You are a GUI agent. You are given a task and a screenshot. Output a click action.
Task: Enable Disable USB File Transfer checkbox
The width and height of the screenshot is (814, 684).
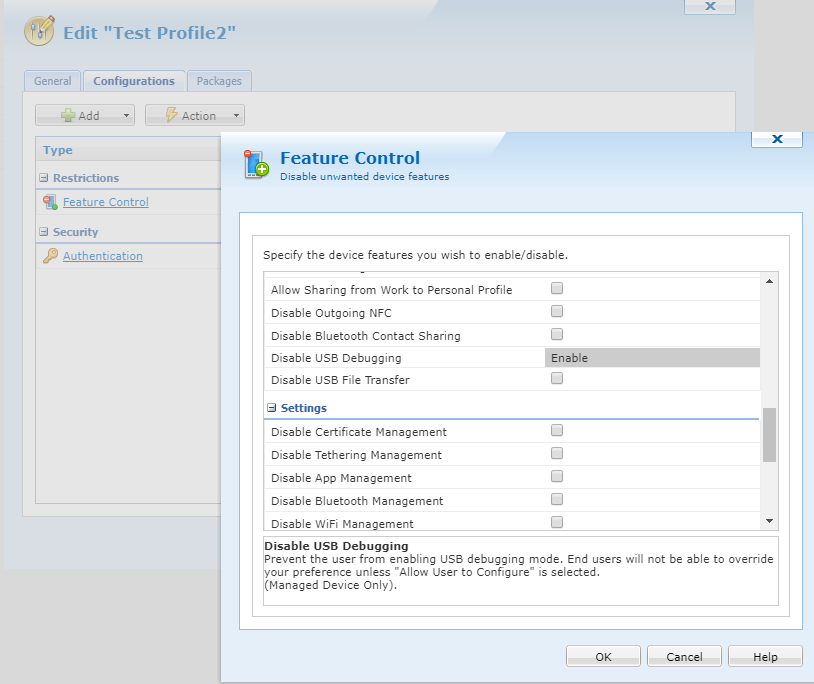pos(557,379)
